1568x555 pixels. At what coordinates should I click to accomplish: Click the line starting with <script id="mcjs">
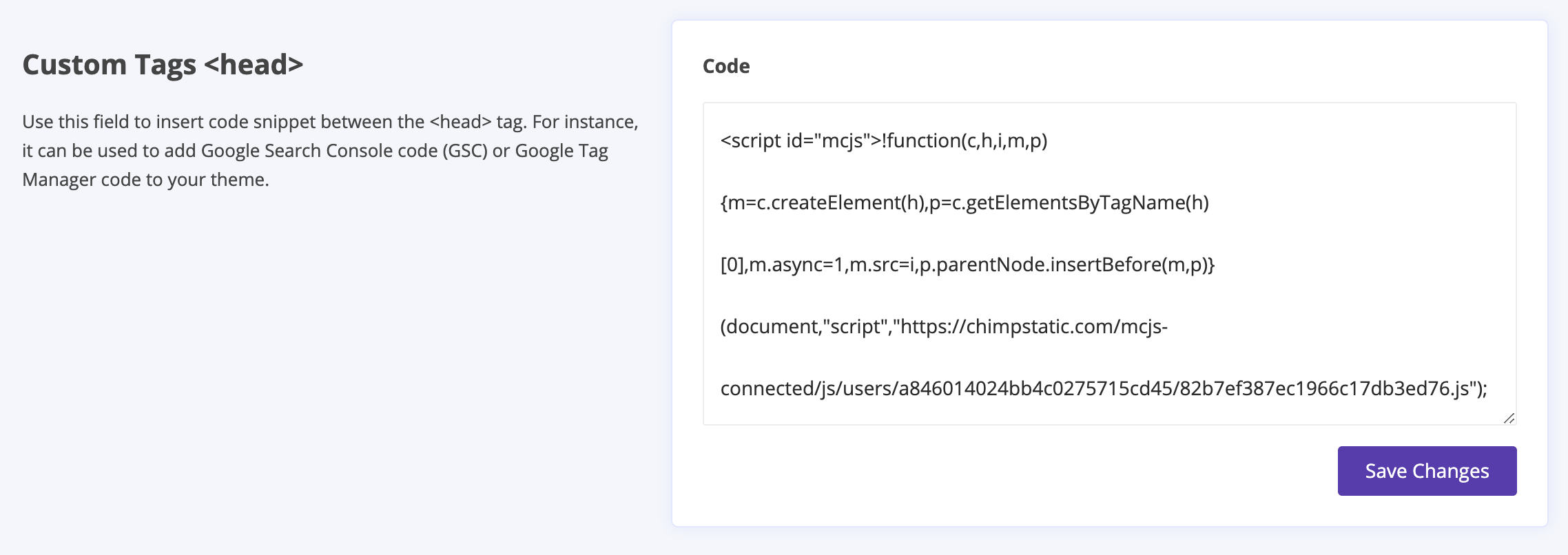click(884, 140)
